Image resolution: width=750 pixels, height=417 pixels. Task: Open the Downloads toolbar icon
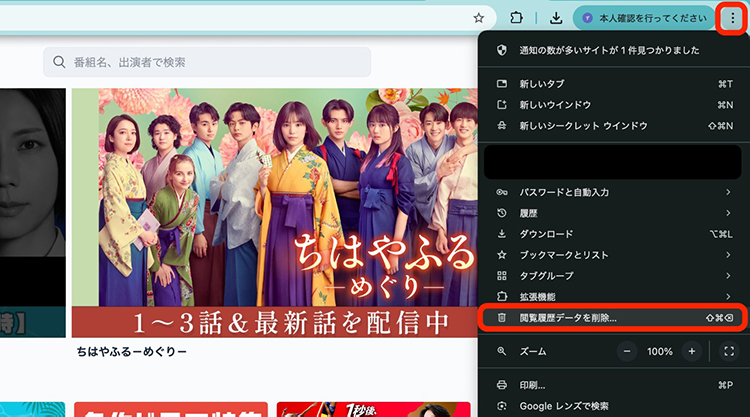[x=555, y=18]
